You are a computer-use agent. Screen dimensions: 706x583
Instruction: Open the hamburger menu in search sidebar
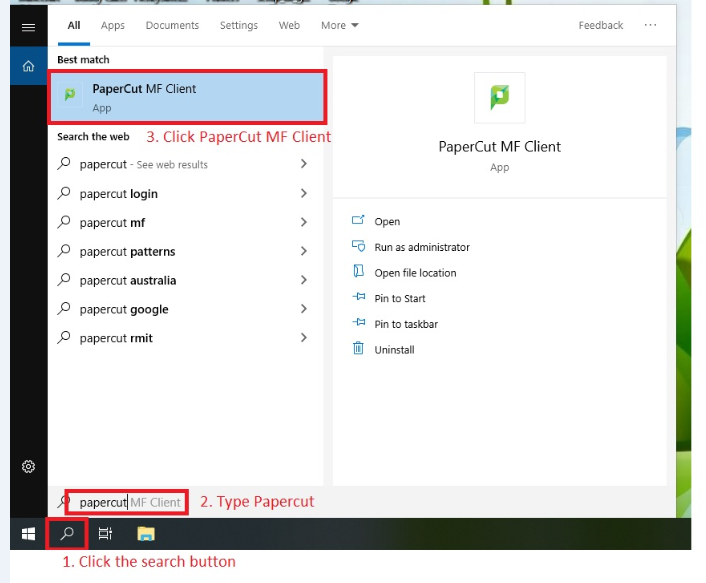(x=28, y=27)
